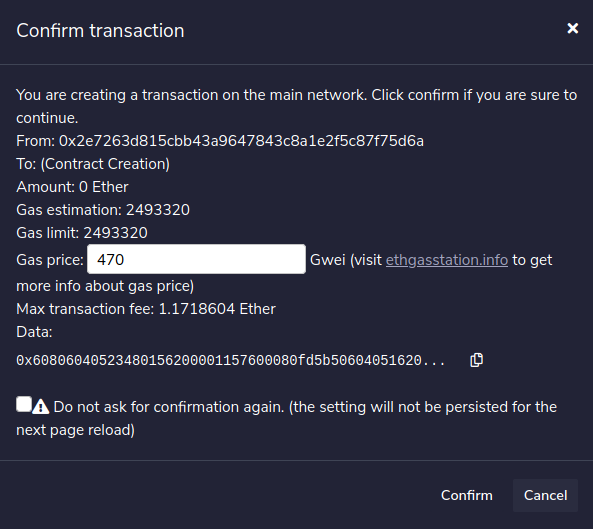593x529 pixels.
Task: Focus the Gas price input field
Action: tap(196, 259)
